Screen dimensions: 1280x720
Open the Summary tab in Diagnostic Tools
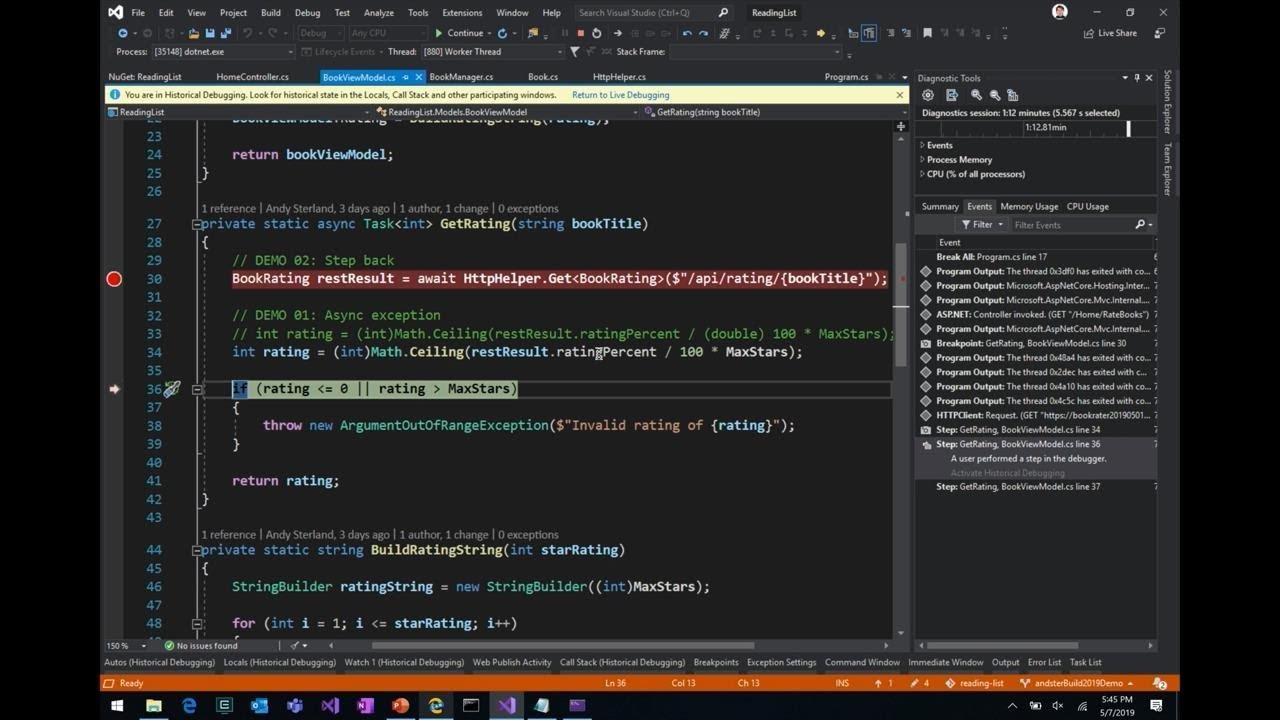point(940,207)
